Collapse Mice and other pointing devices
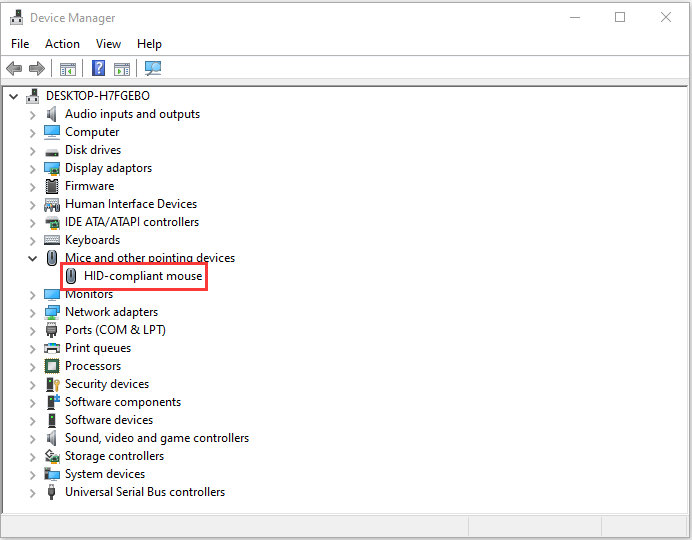The height and width of the screenshot is (540, 692). click(x=33, y=258)
